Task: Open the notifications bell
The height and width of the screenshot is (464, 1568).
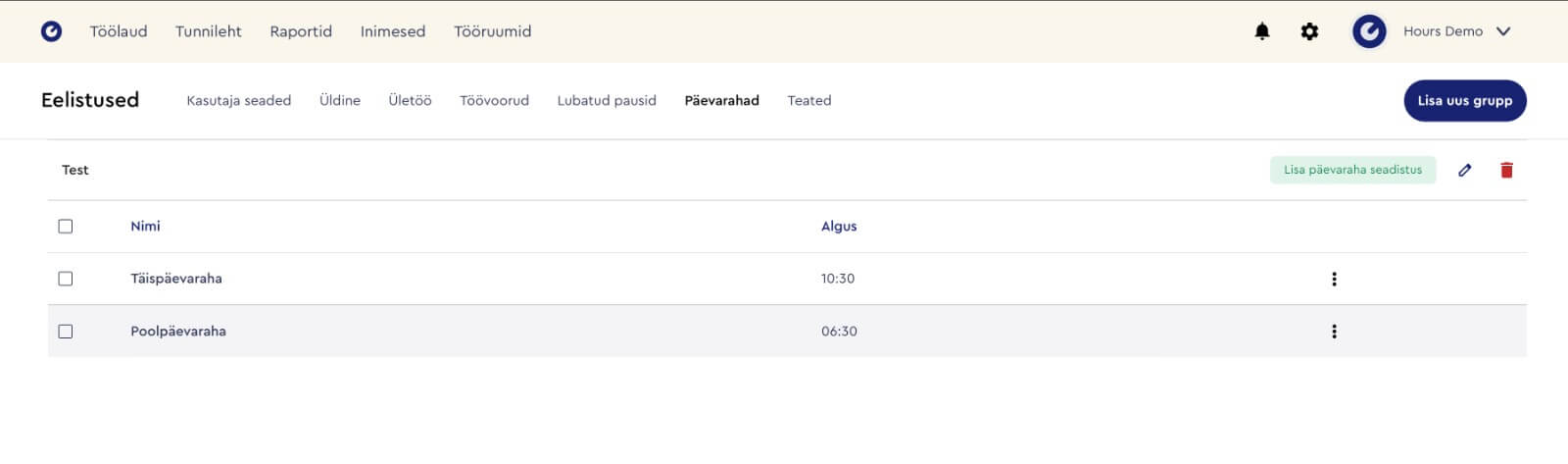Action: 1262,31
